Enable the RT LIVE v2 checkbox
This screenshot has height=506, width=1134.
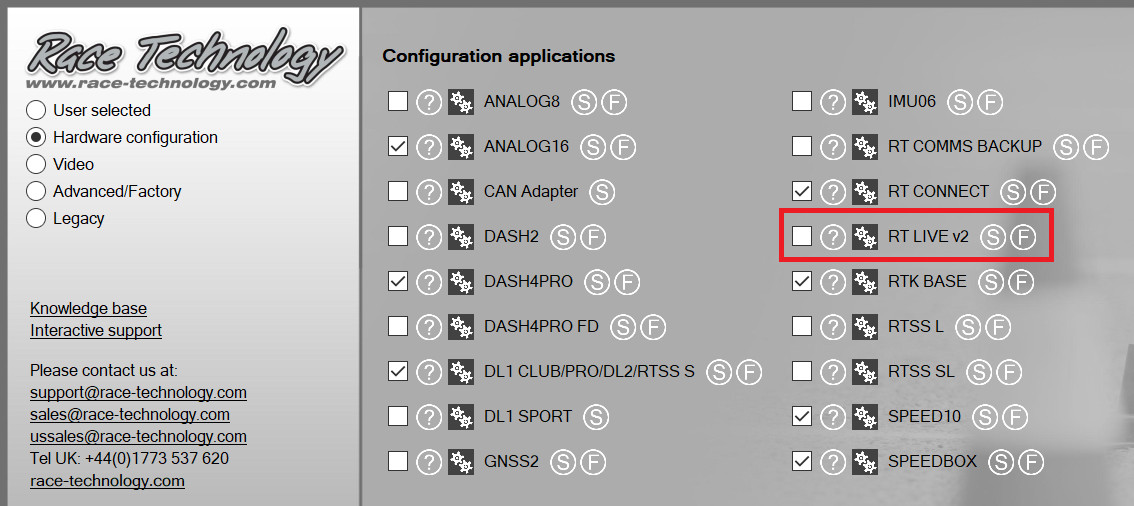click(802, 236)
